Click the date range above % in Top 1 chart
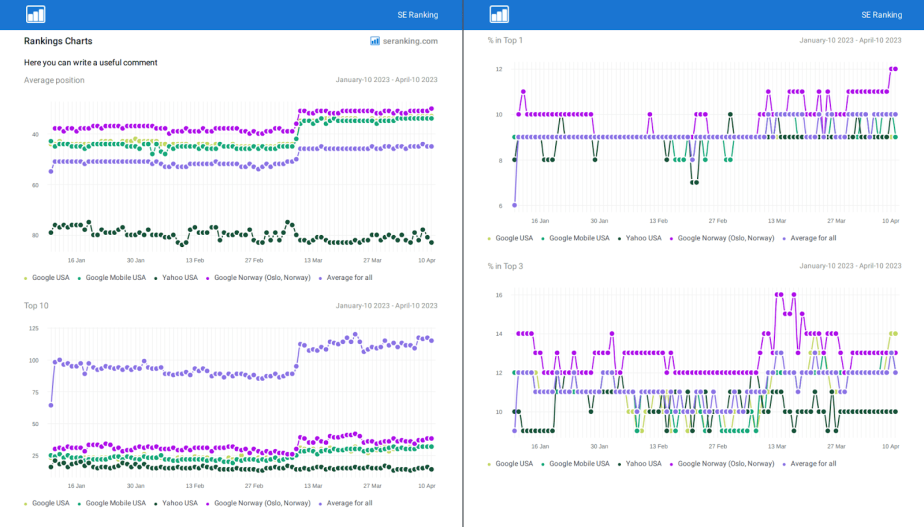The width and height of the screenshot is (924, 527). (850, 41)
